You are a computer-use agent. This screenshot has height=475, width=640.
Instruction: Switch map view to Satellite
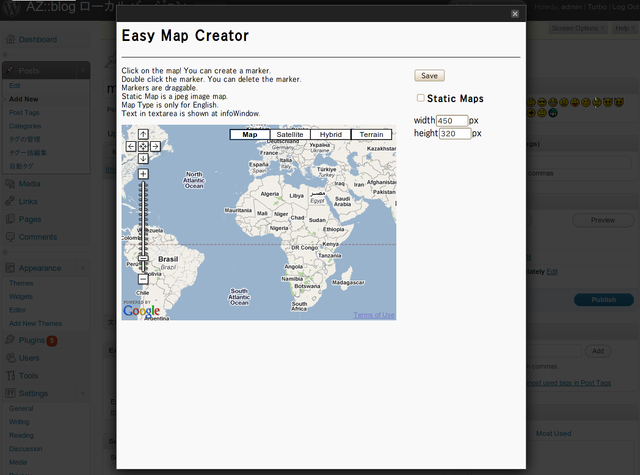click(290, 134)
